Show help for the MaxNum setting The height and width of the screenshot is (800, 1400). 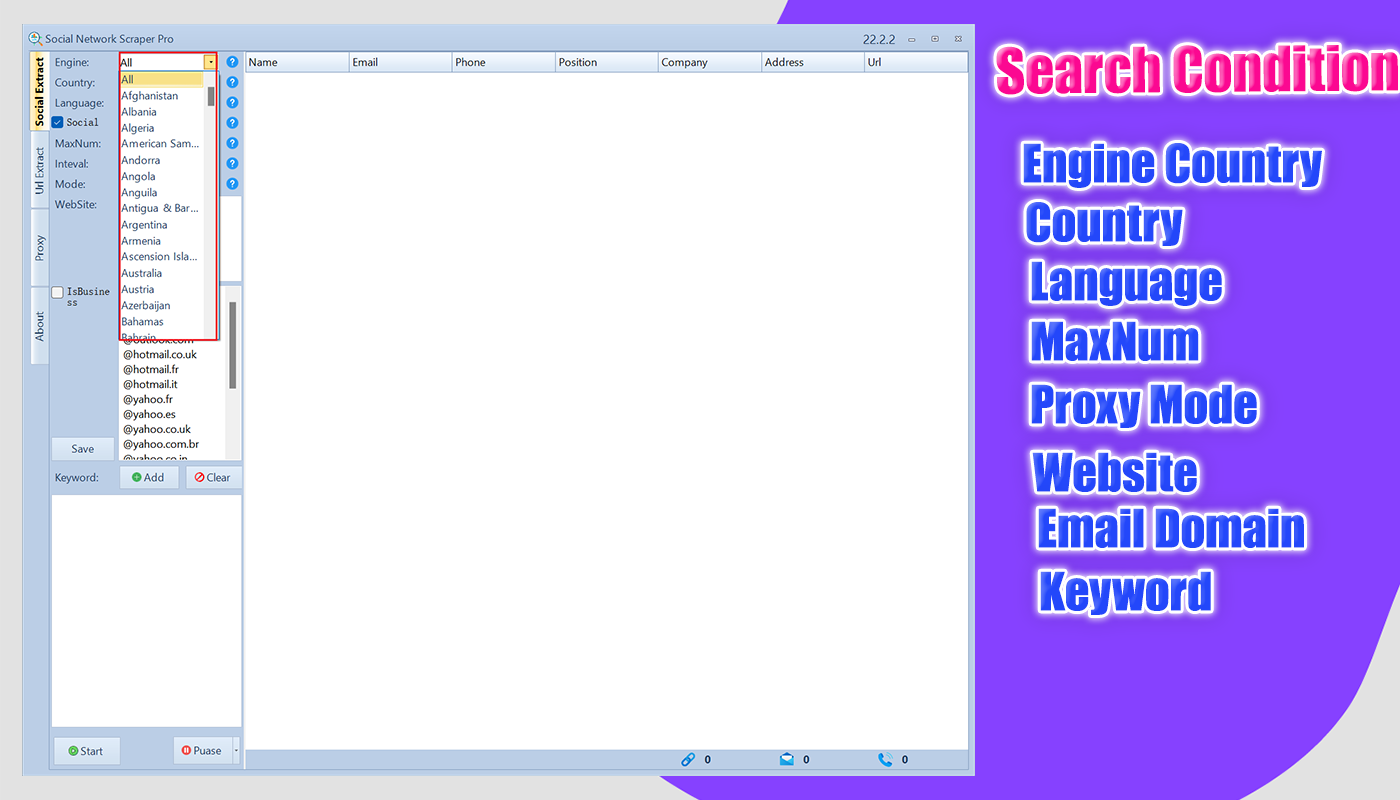[232, 143]
